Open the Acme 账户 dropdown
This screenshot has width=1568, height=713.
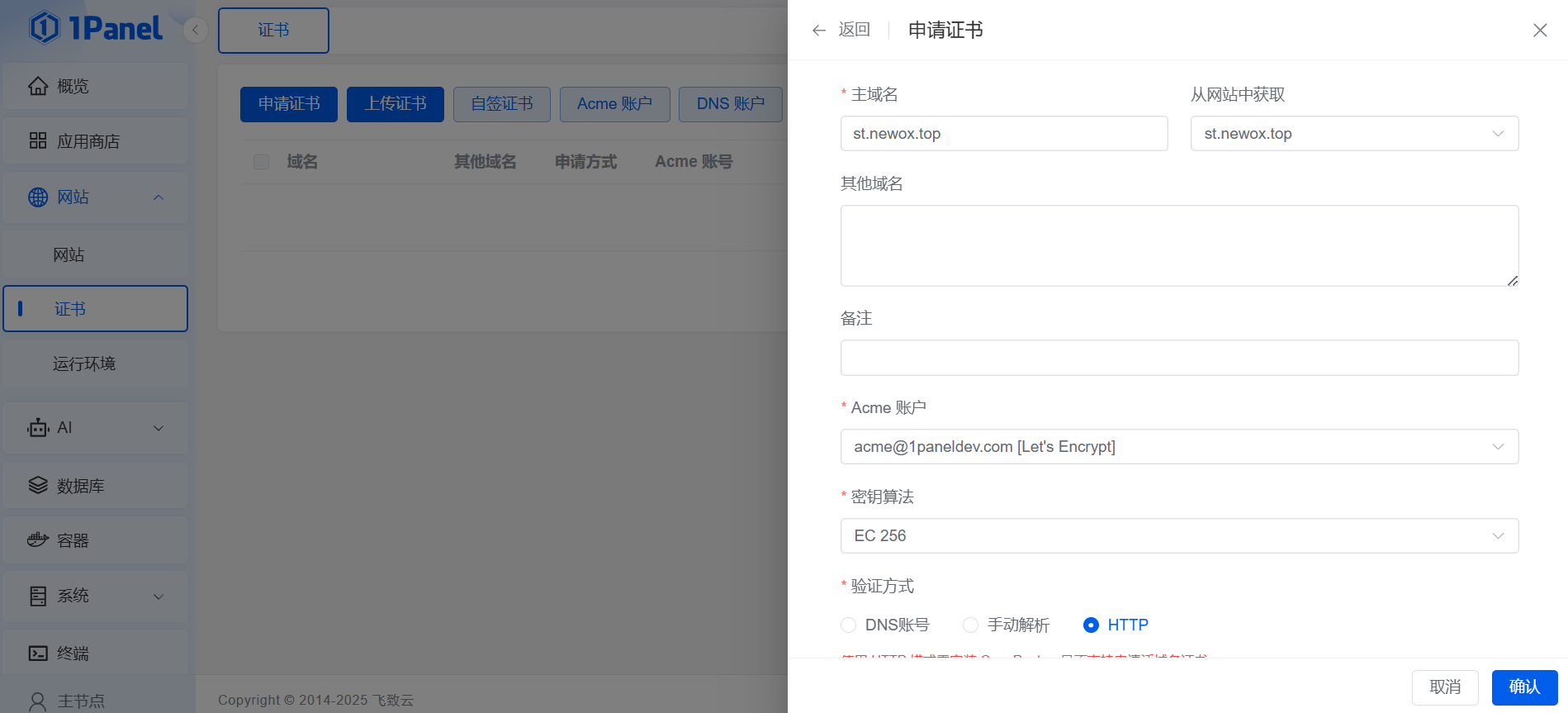[x=1178, y=447]
